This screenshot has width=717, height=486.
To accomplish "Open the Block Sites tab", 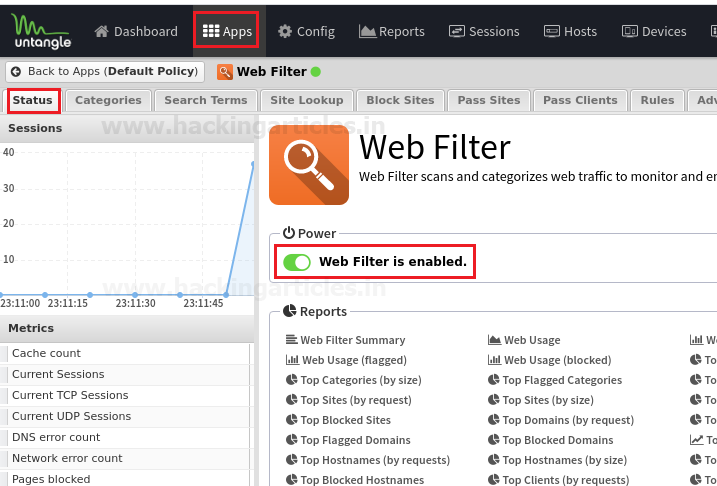I will 400,100.
